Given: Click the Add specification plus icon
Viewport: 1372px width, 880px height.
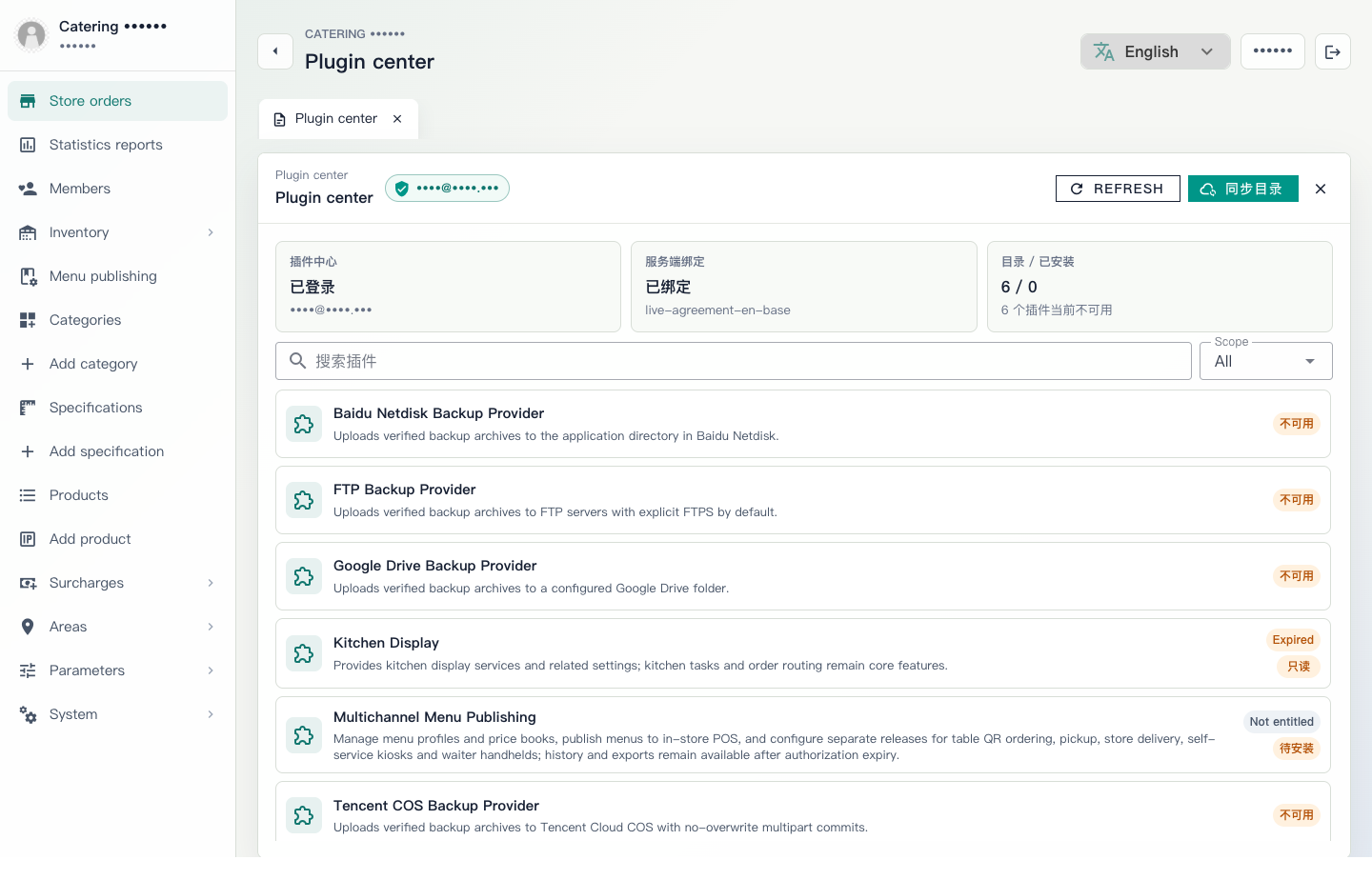Looking at the screenshot, I should 28,451.
